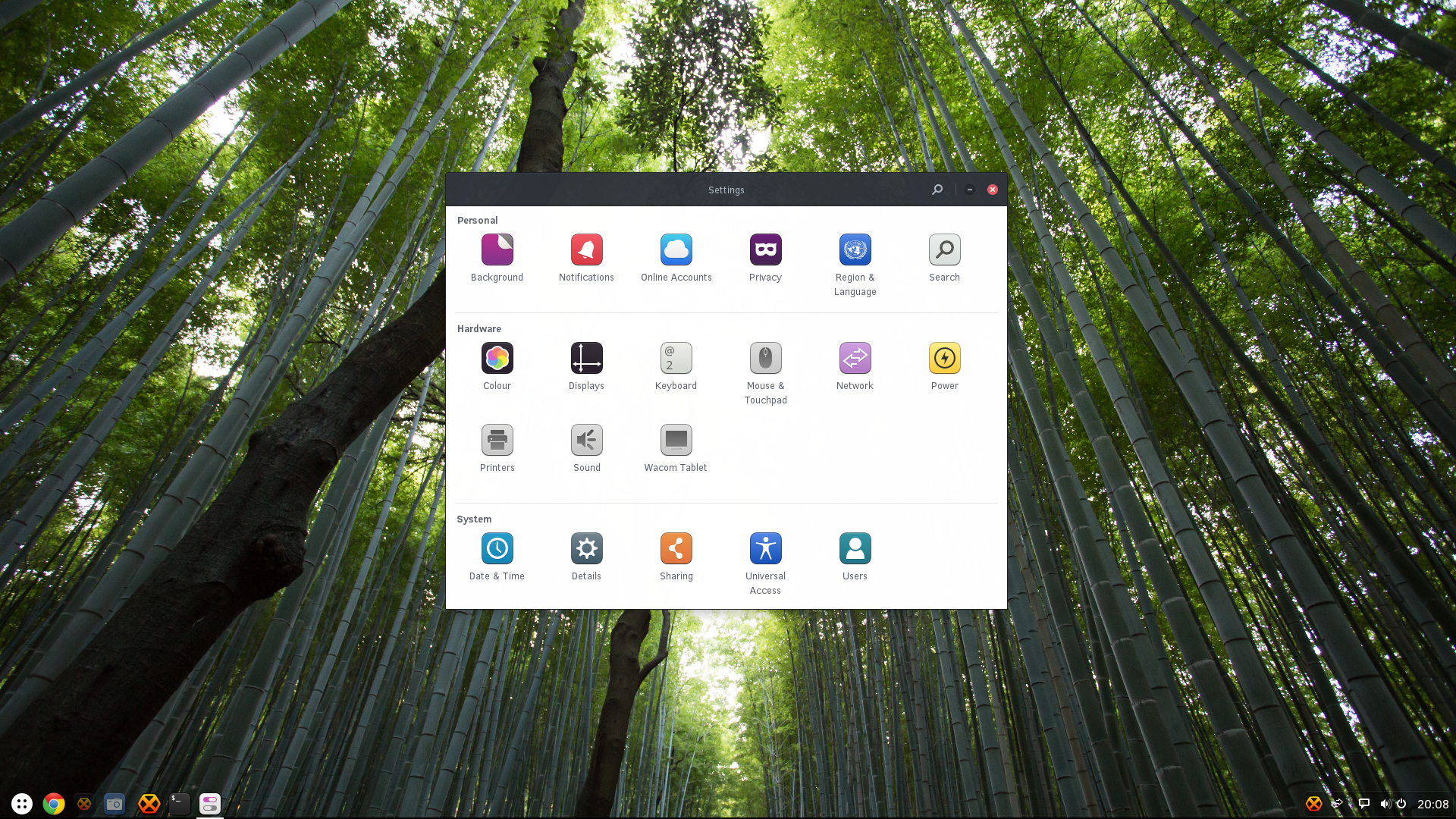Open Mouse & Touchpad settings
Screen dimensions: 1456x819
click(766, 358)
